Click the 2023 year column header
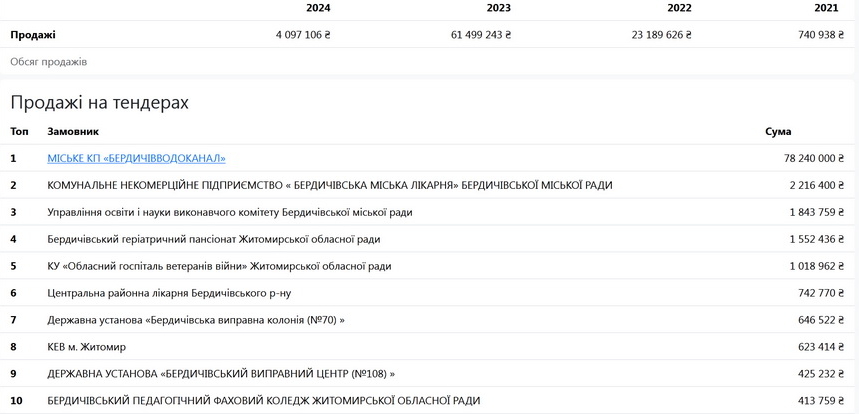This screenshot has width=859, height=414. pos(498,8)
